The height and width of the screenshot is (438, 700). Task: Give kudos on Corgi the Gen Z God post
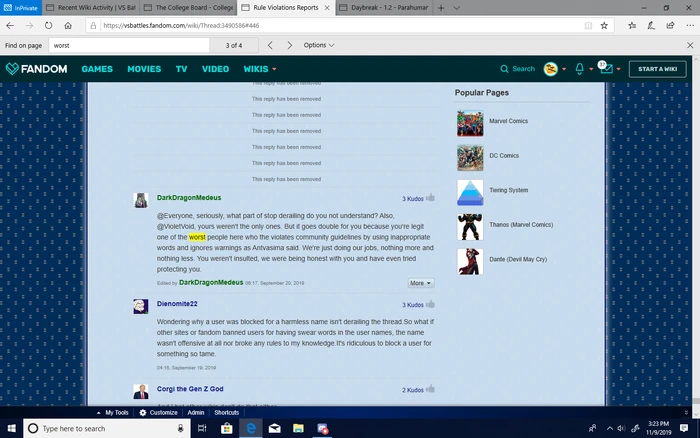click(x=430, y=389)
